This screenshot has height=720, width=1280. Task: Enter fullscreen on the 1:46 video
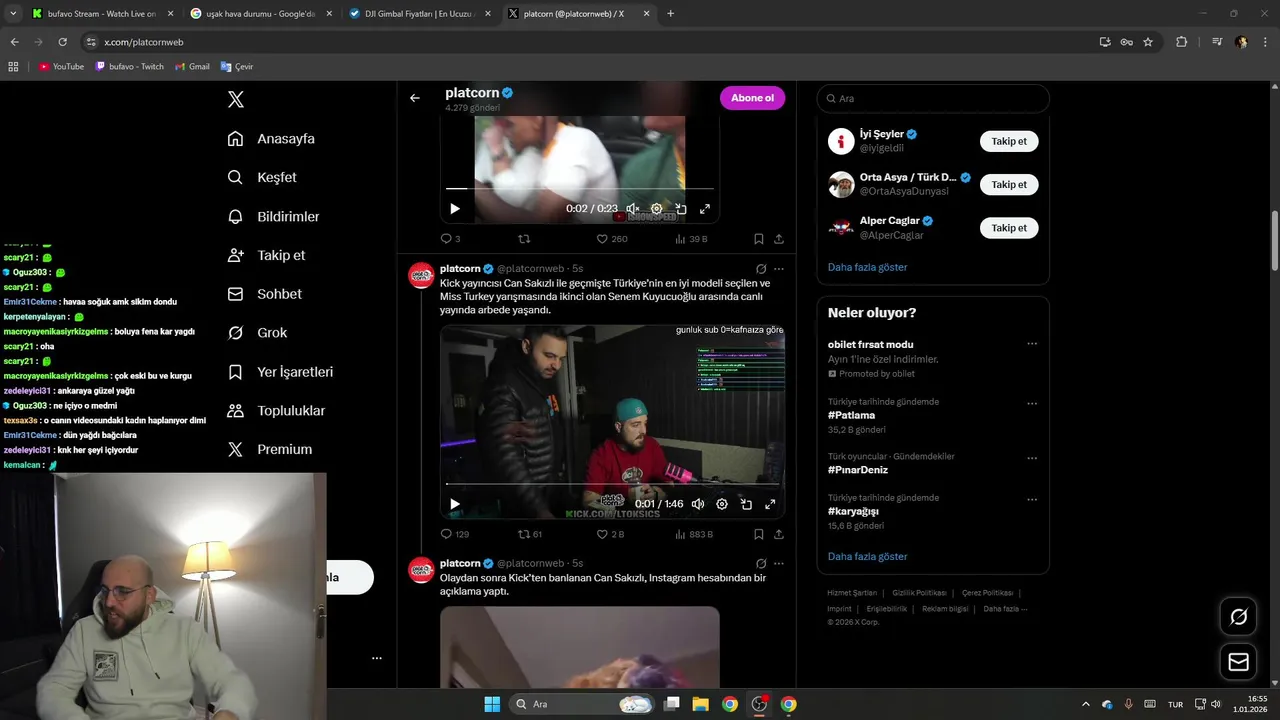point(770,504)
